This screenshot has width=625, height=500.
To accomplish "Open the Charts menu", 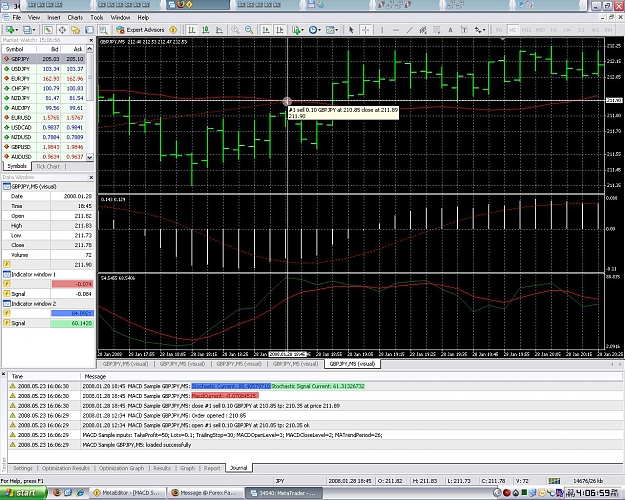I will pos(75,18).
